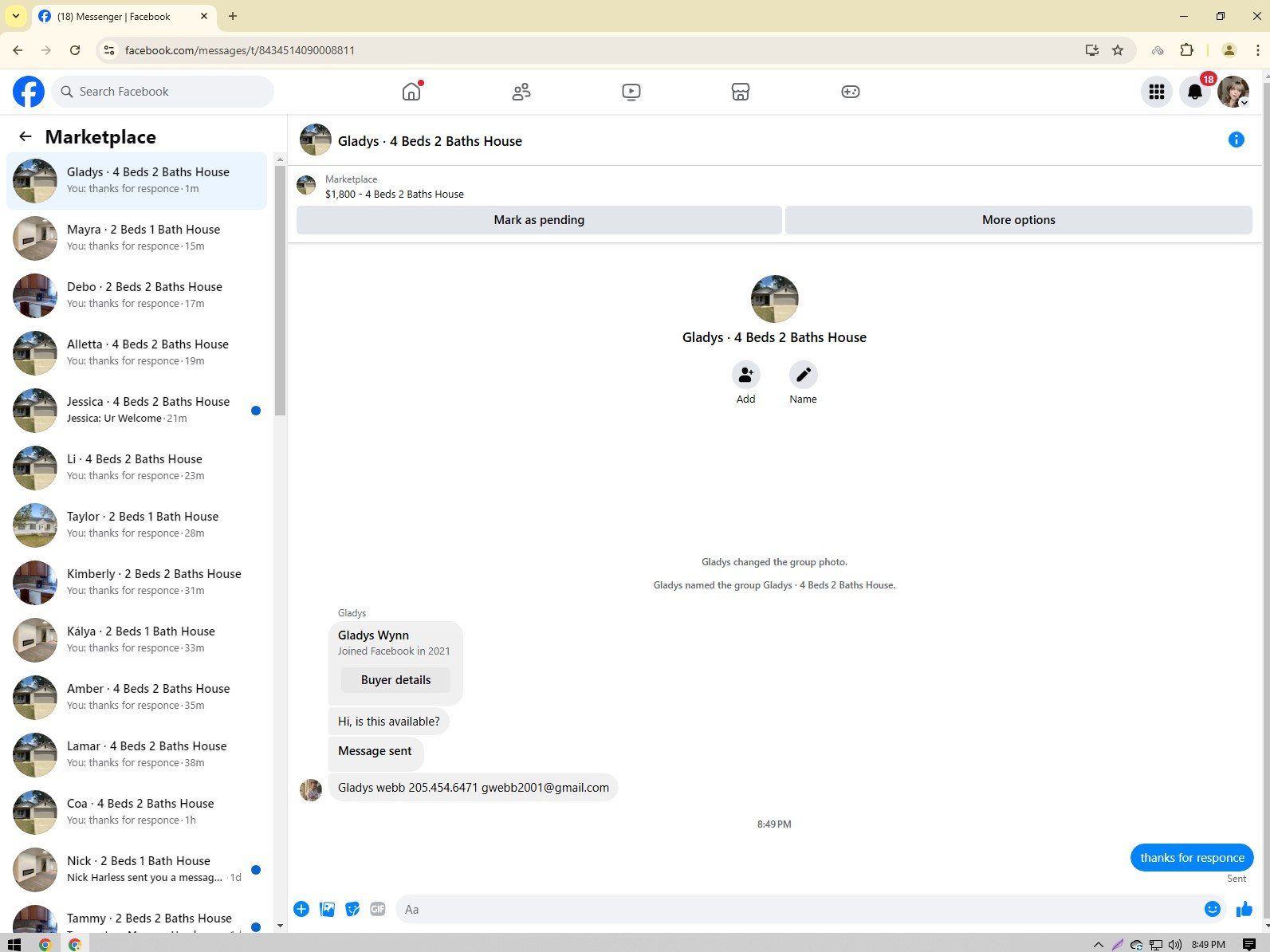
Task: Open the Windows Start menu
Action: pyautogui.click(x=14, y=944)
